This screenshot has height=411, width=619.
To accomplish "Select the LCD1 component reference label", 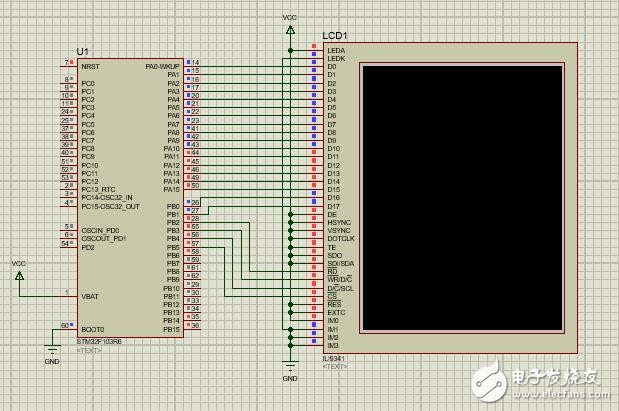I will pos(335,36).
